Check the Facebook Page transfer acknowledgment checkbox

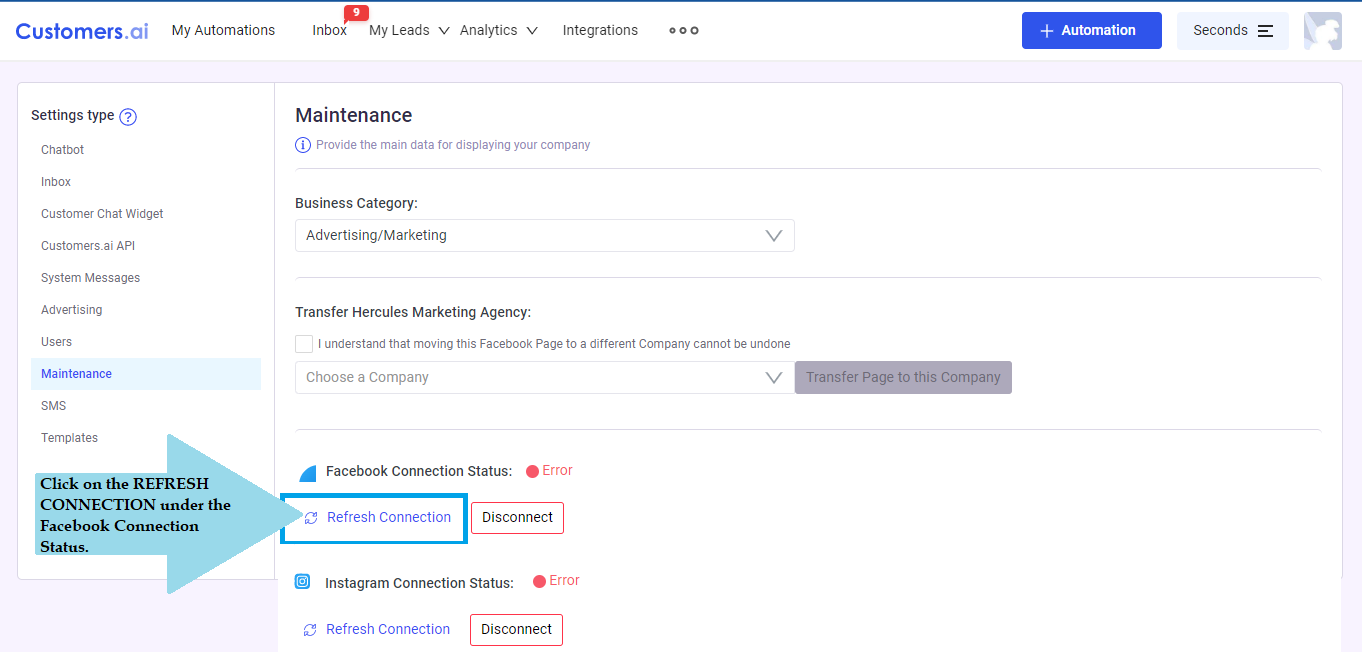304,344
